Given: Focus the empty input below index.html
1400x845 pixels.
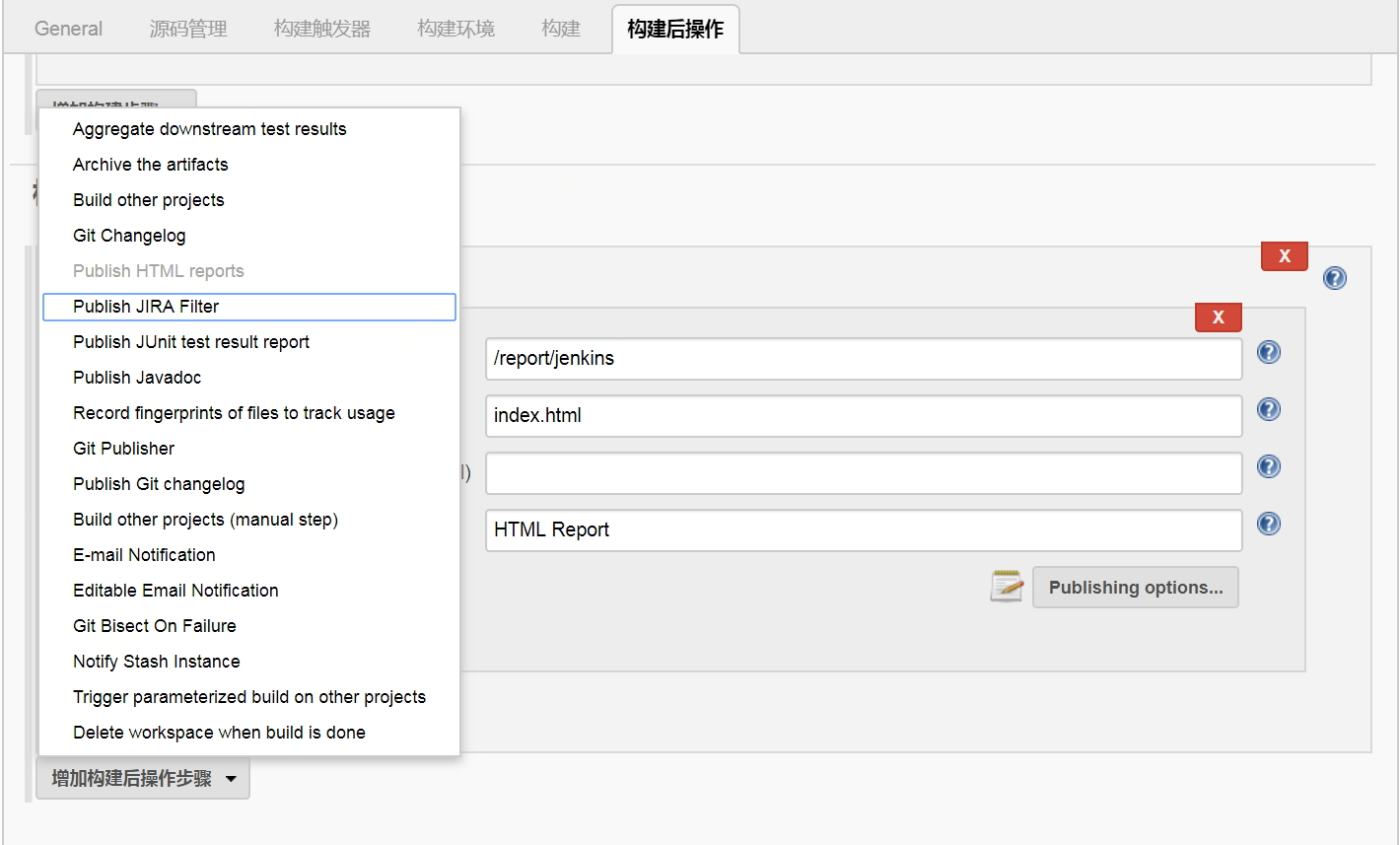Looking at the screenshot, I should pos(864,473).
